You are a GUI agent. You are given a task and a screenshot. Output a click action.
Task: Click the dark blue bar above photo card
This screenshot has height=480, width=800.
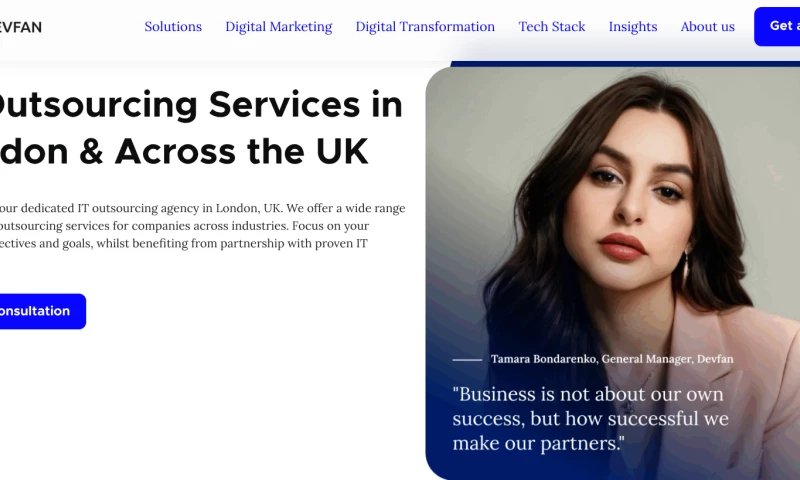click(625, 64)
